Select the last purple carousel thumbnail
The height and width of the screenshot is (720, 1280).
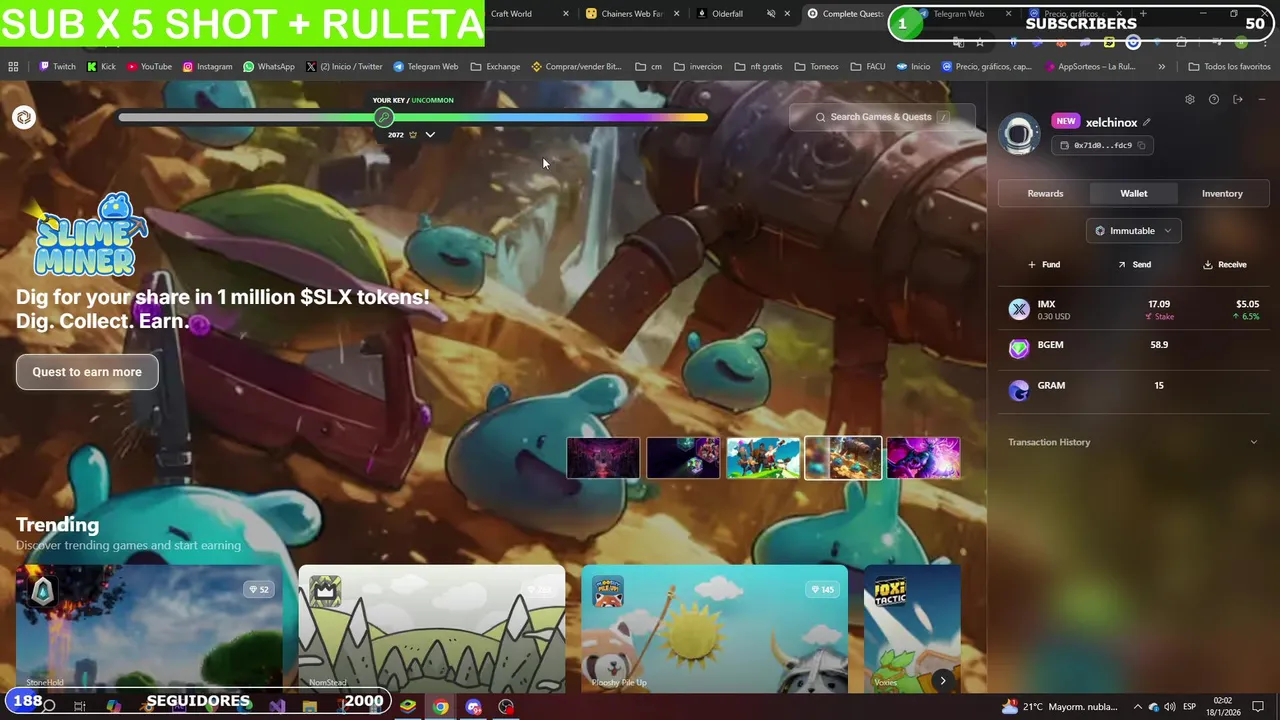tap(923, 458)
